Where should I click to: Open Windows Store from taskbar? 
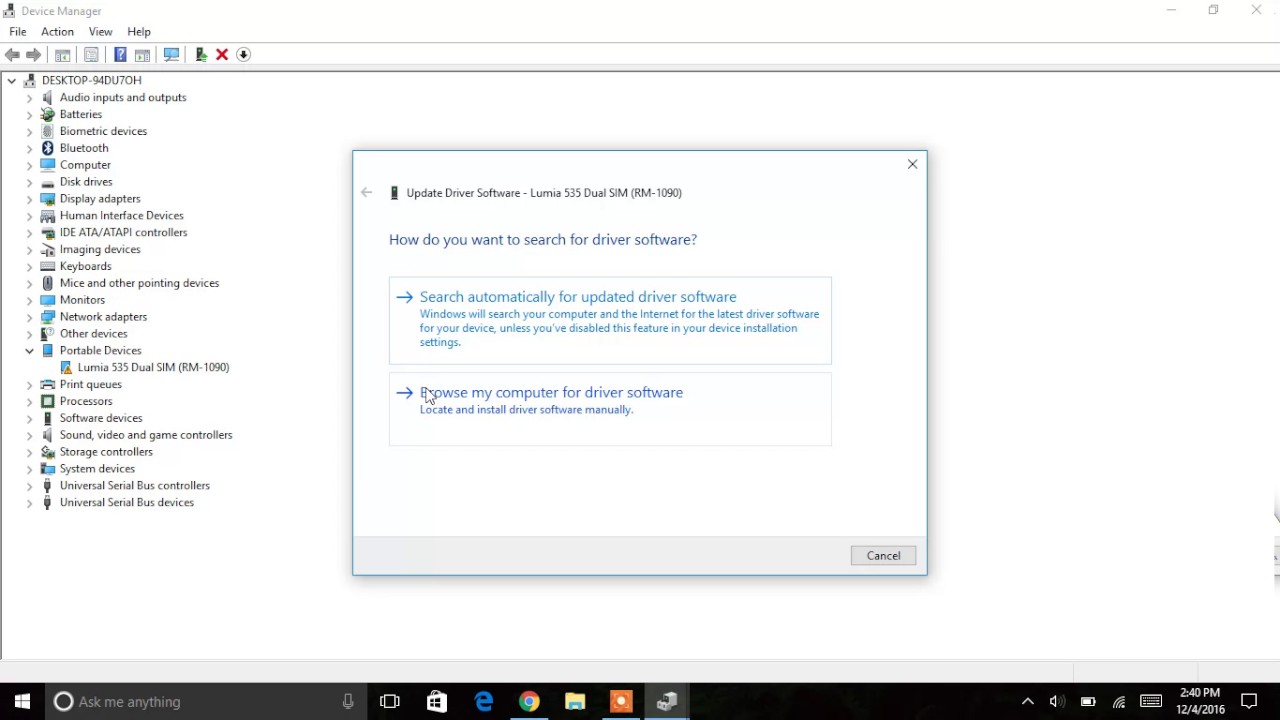click(x=436, y=702)
